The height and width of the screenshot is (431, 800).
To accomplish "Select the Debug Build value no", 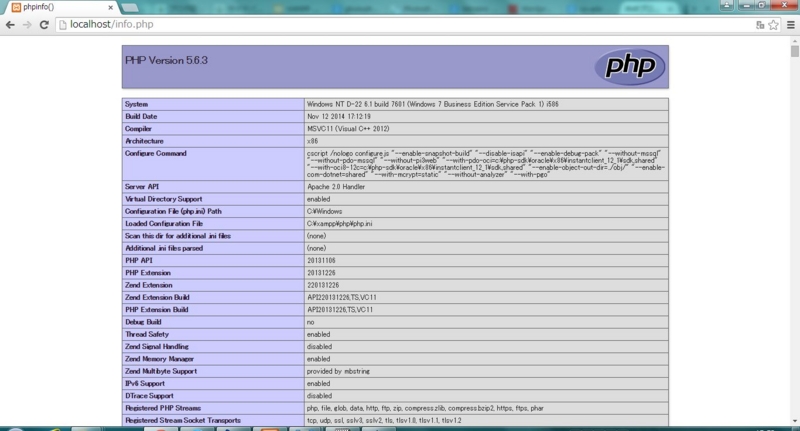I will 311,322.
